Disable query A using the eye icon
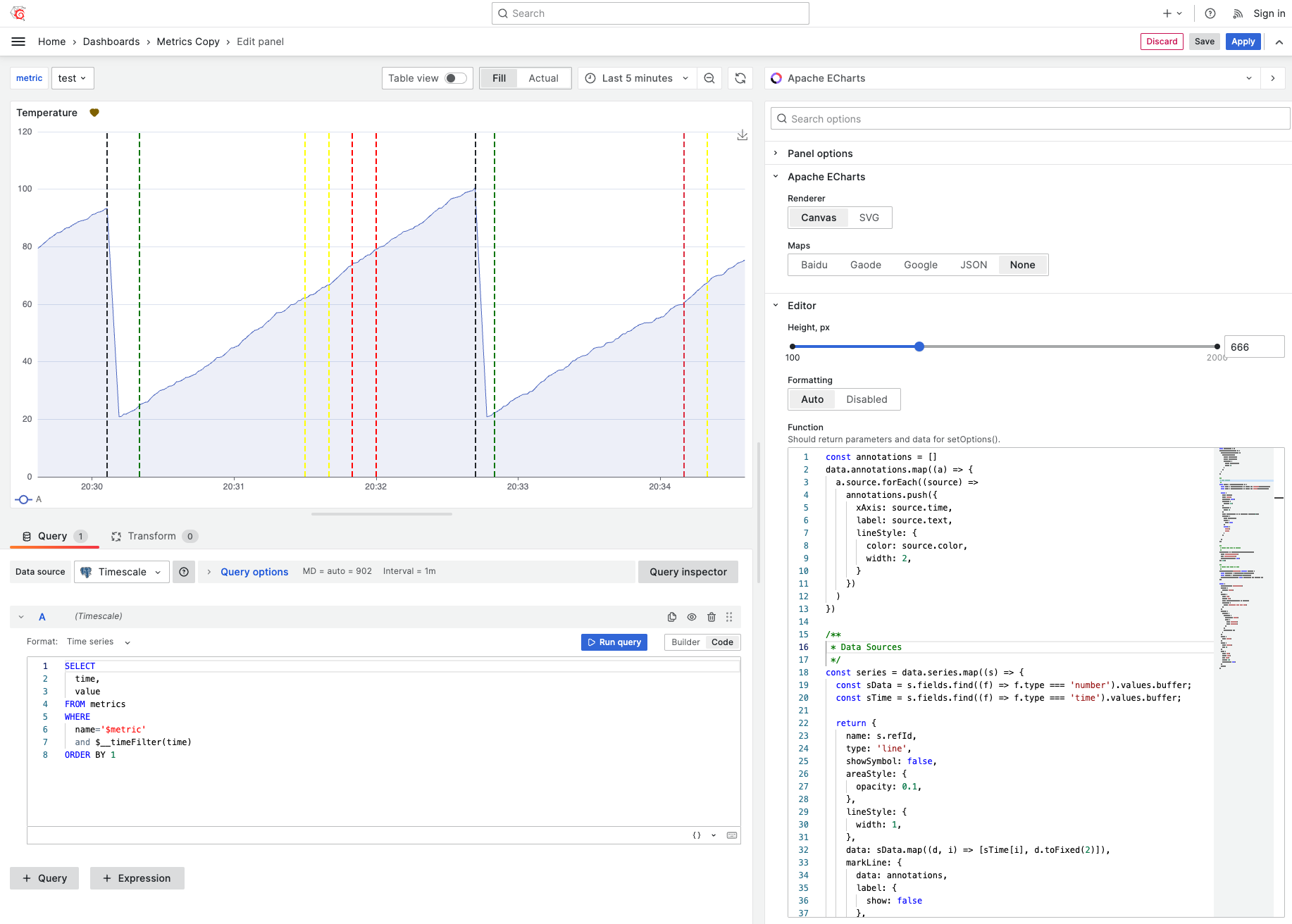The height and width of the screenshot is (924, 1292). point(691,616)
